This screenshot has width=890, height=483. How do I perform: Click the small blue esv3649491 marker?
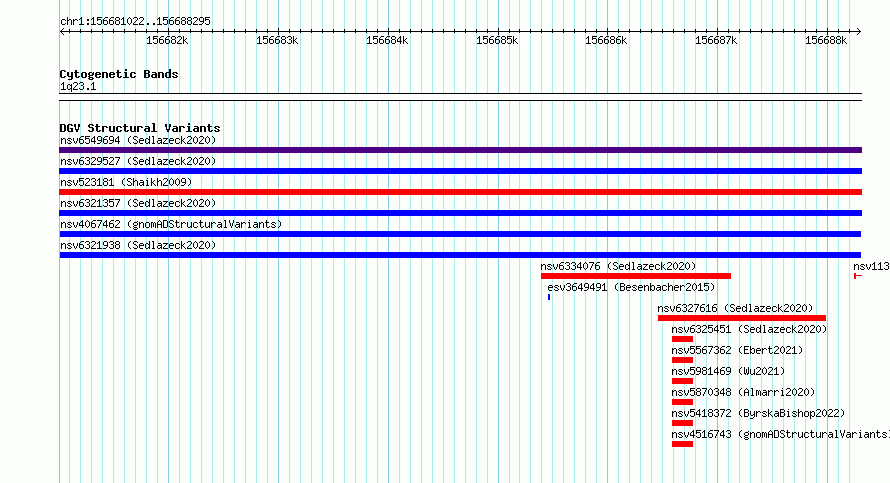click(x=549, y=297)
